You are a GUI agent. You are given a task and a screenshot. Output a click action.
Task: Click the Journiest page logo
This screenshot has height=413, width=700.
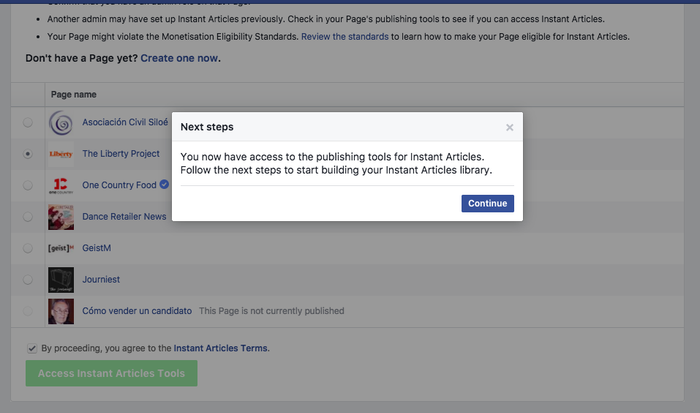61,279
